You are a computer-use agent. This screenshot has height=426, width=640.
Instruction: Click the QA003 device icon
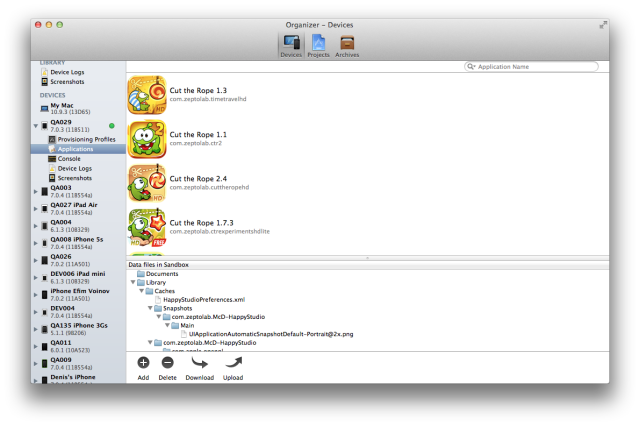tap(44, 191)
